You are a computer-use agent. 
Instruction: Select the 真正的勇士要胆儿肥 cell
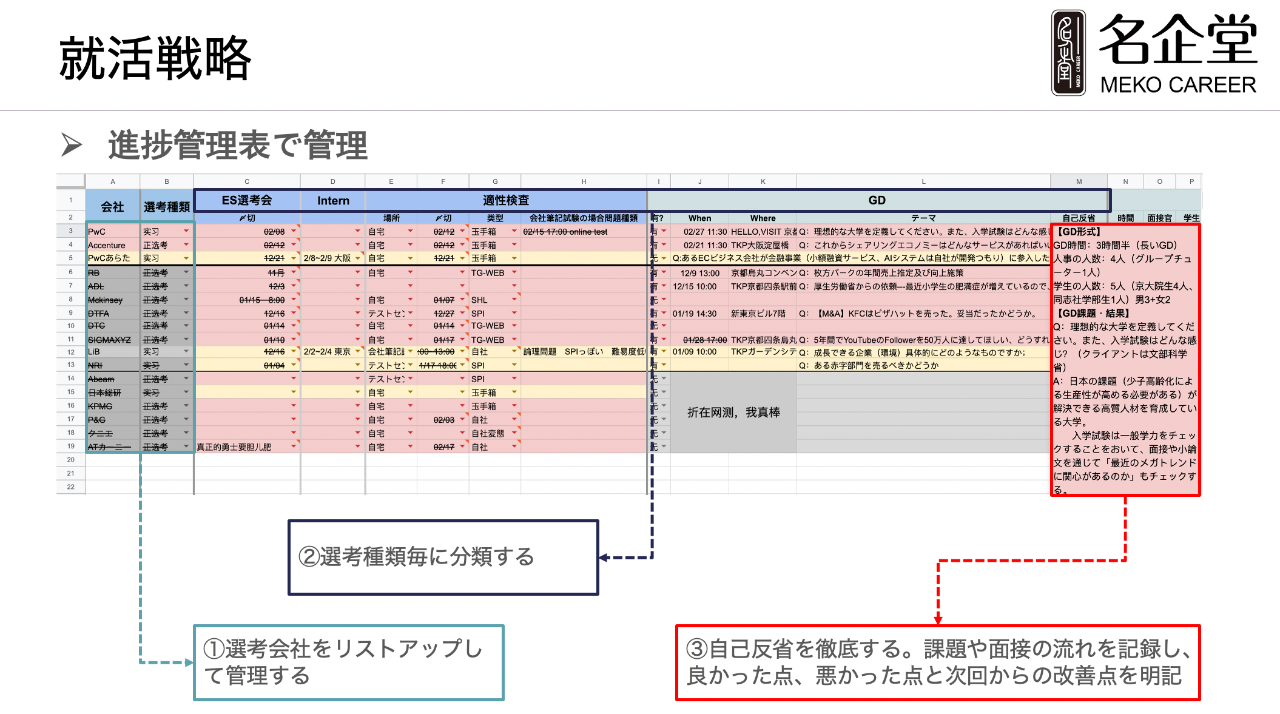[x=247, y=447]
